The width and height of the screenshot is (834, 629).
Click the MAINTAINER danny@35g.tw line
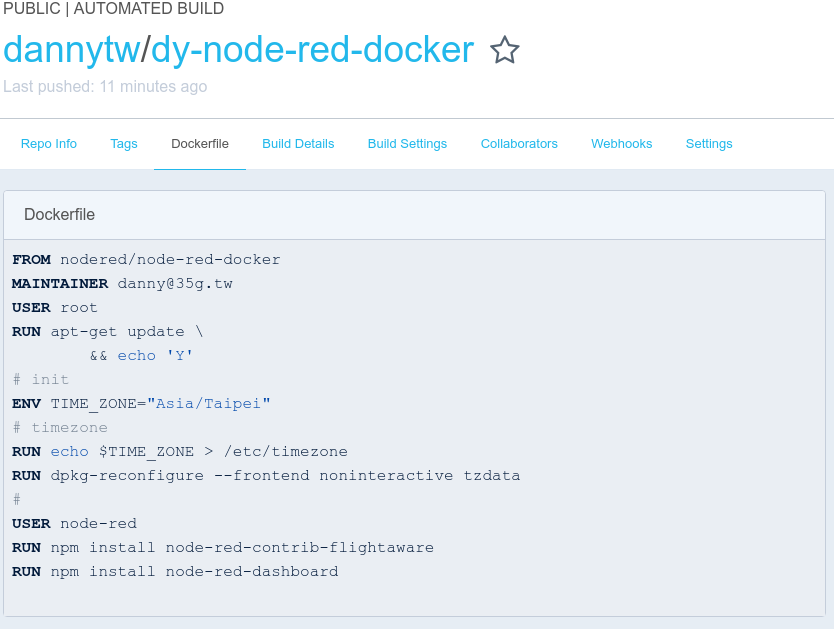point(122,284)
